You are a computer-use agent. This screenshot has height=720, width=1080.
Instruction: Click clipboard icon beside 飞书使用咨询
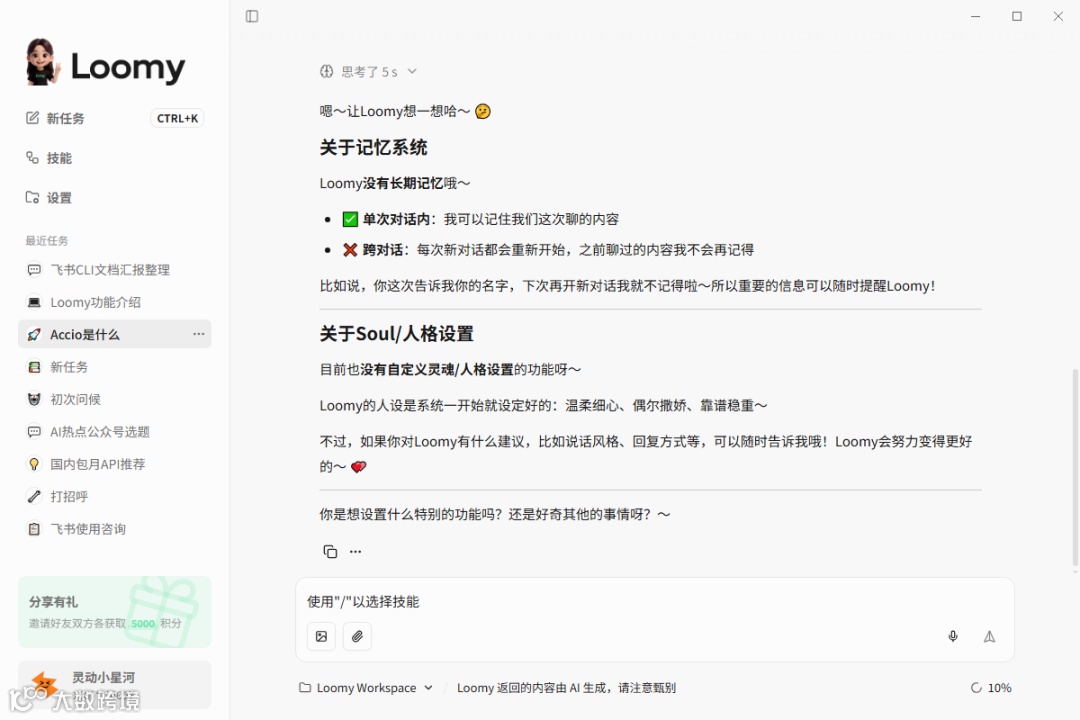tap(34, 528)
